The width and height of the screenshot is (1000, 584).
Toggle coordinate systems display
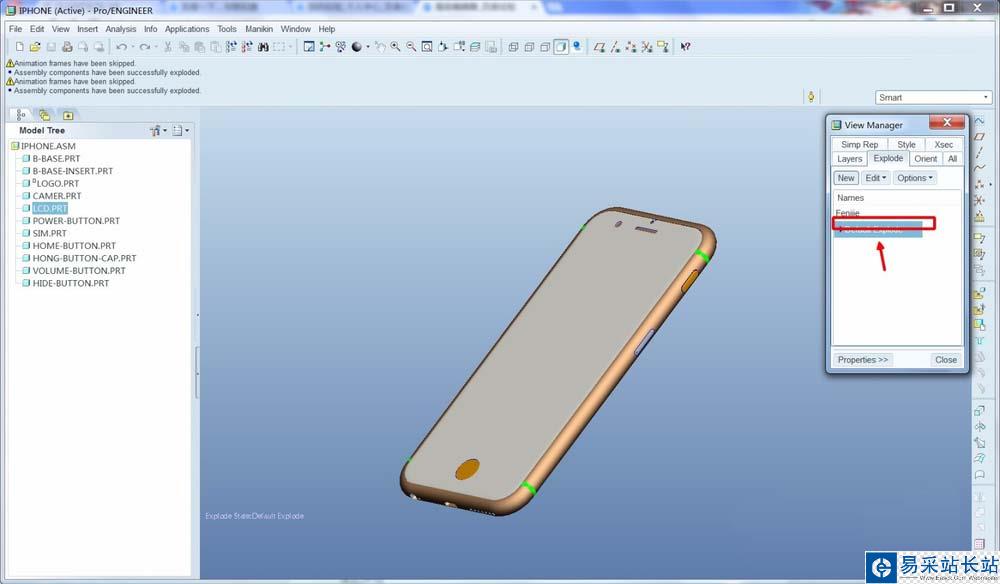pyautogui.click(x=647, y=47)
